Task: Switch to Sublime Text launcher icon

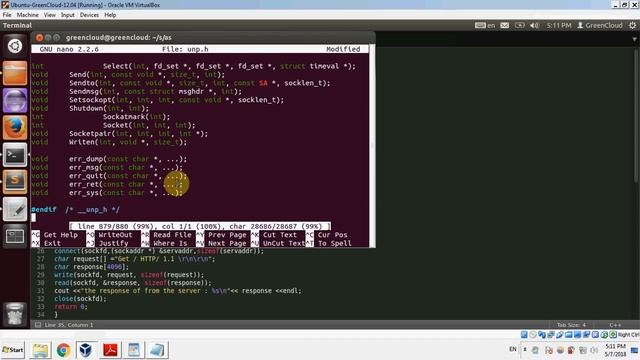Action: tap(15, 182)
